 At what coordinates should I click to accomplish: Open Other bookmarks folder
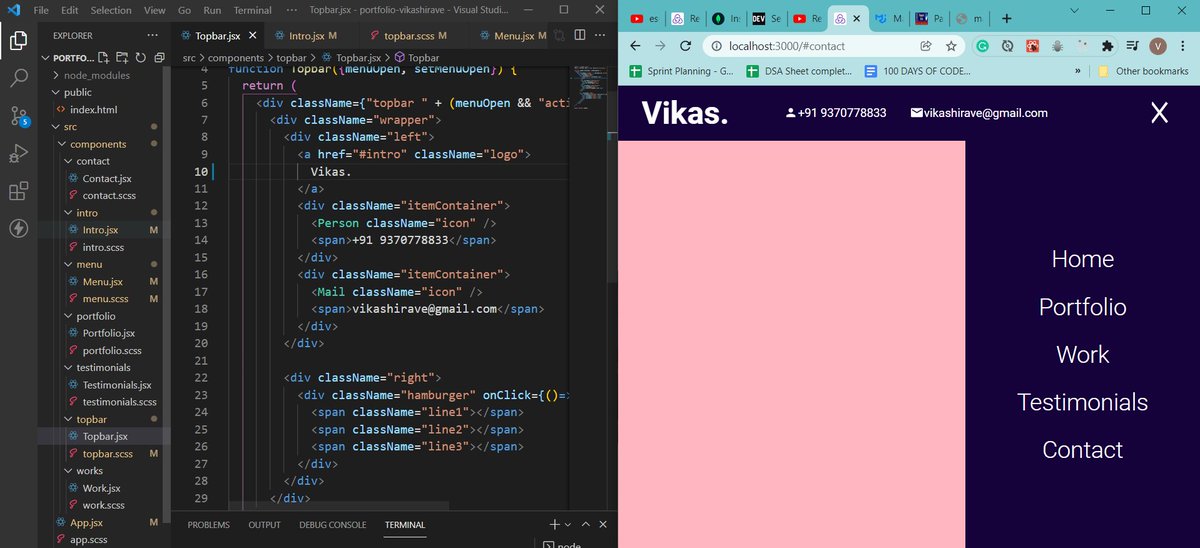click(x=1142, y=71)
